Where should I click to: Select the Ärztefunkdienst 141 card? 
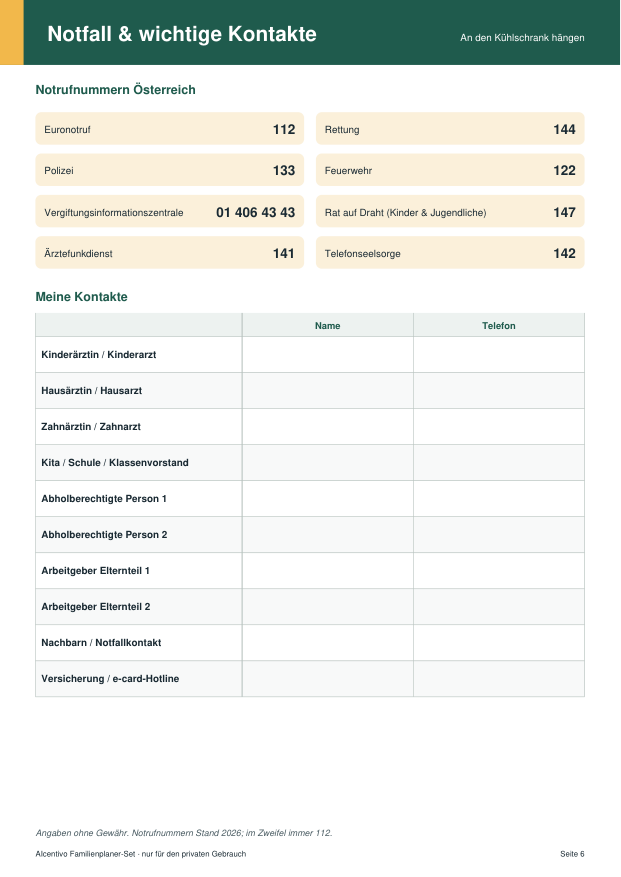170,253
